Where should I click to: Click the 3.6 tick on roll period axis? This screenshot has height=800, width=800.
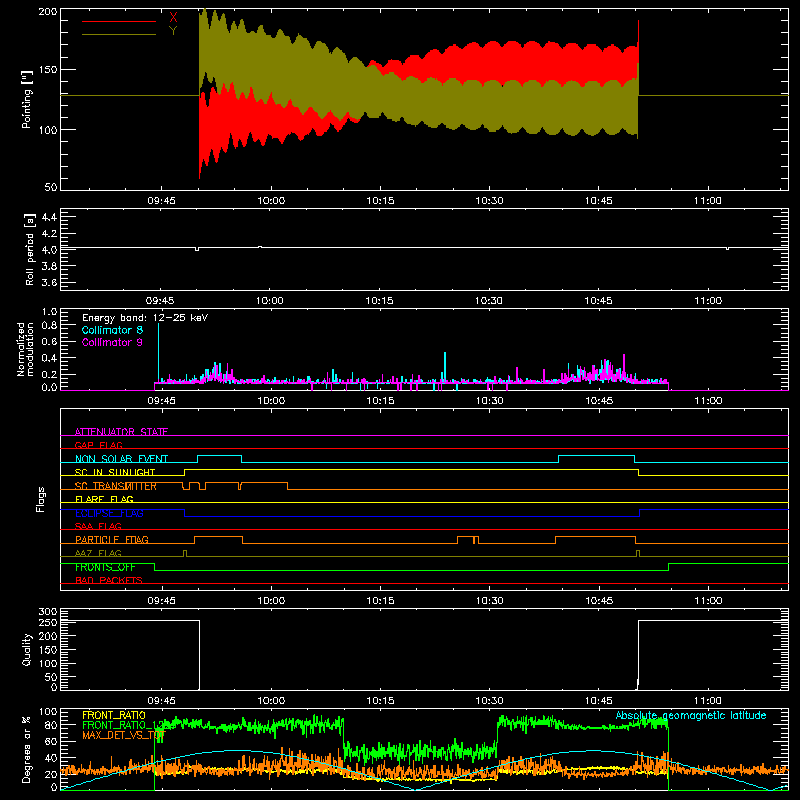pyautogui.click(x=49, y=283)
